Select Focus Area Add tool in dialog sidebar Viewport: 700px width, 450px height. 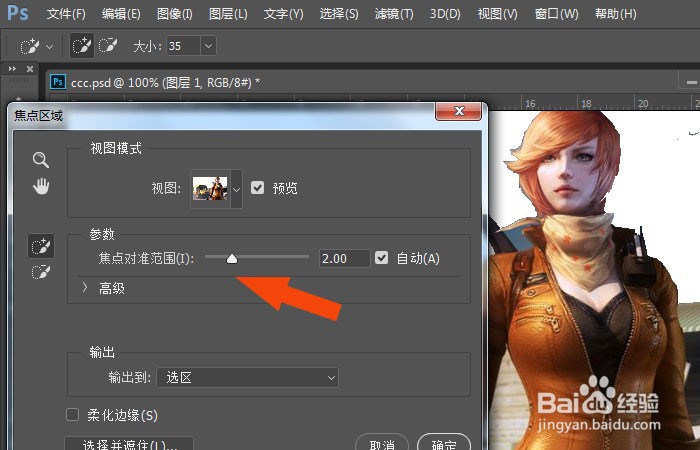41,246
